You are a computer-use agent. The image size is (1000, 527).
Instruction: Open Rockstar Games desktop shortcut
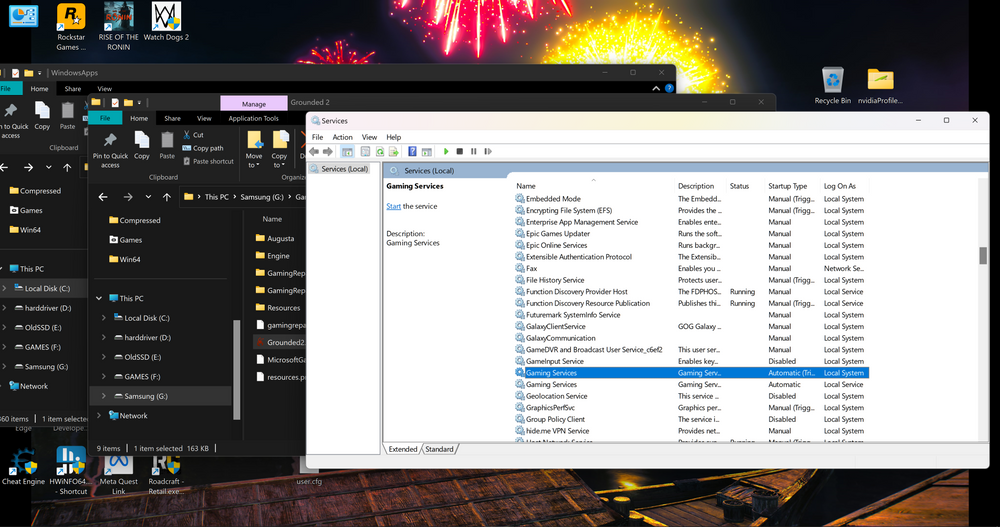[71, 27]
